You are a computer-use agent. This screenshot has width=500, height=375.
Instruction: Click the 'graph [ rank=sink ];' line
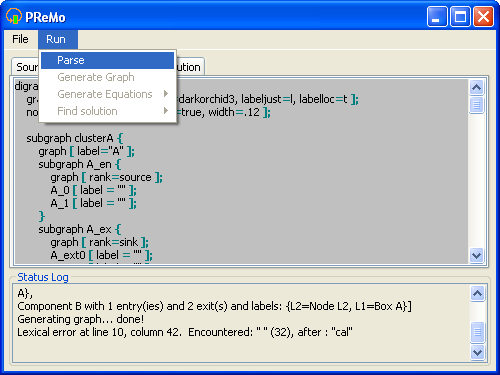(100, 242)
